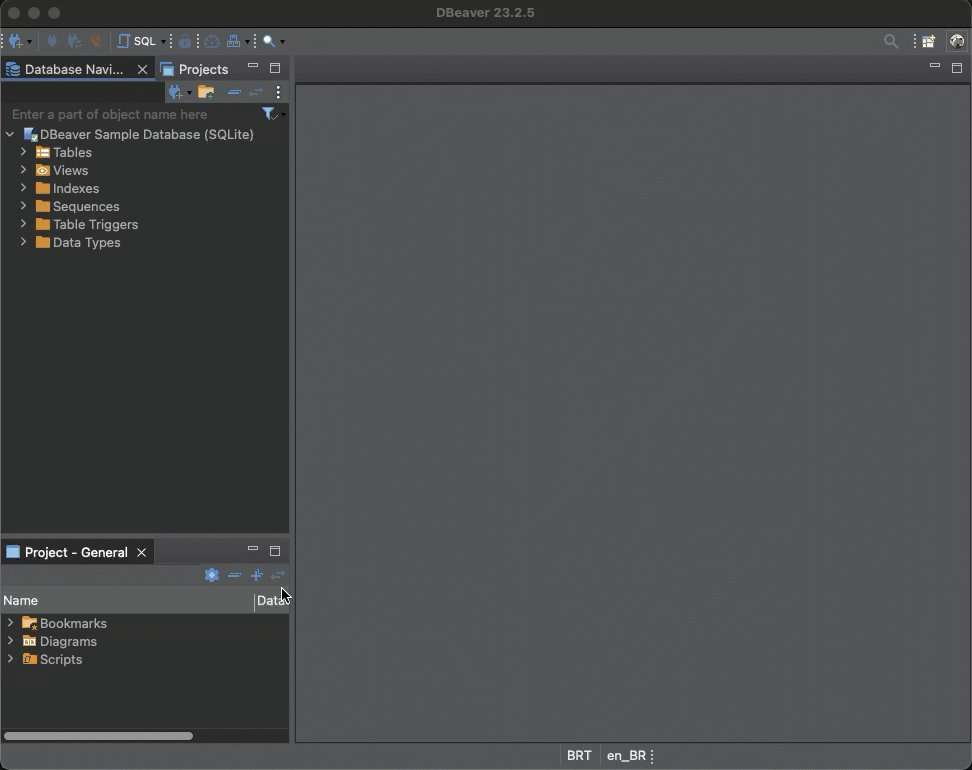Open dropdown arrow next to SQL button
The height and width of the screenshot is (770, 972).
pos(164,42)
